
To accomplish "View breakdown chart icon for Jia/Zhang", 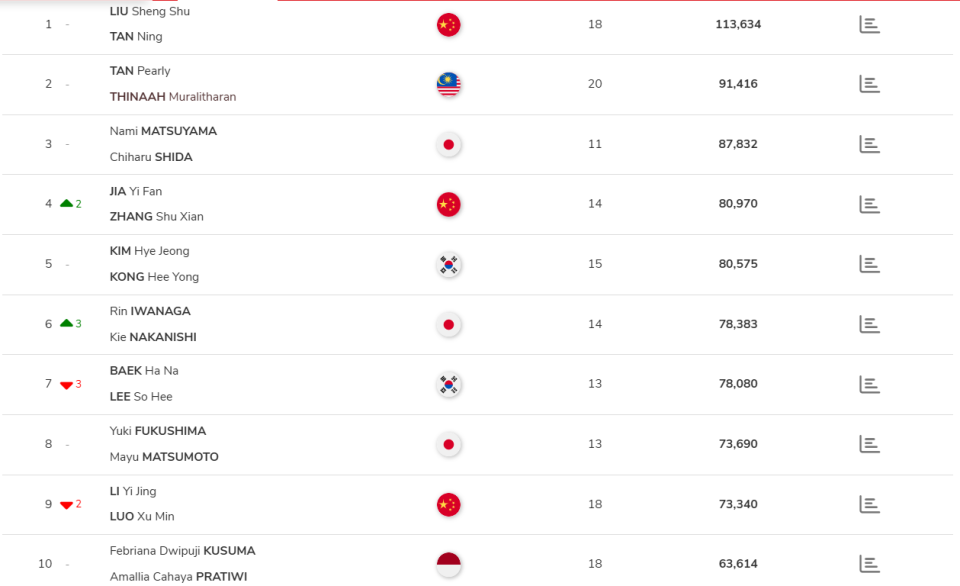I will point(869,204).
